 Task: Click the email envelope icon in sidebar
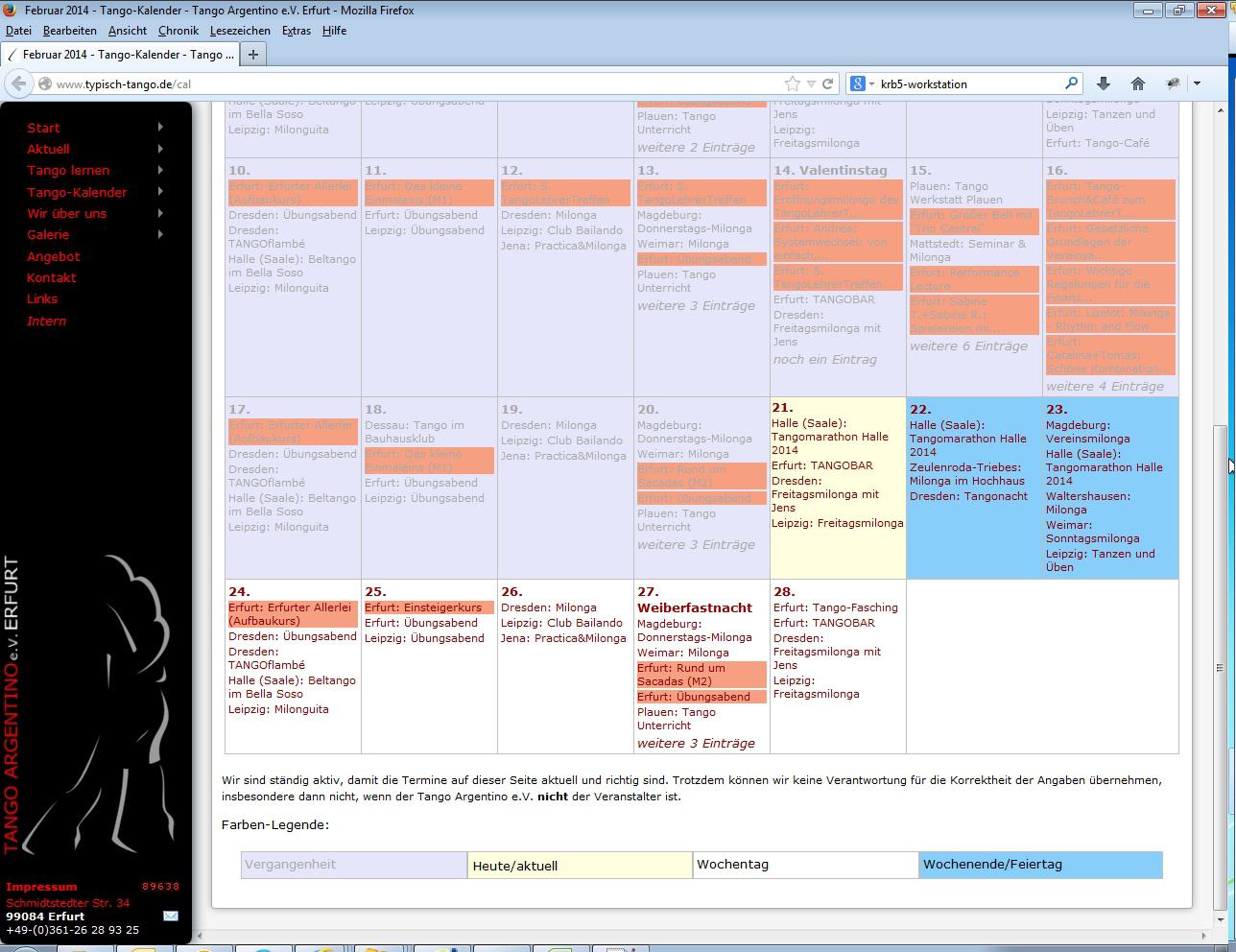(x=170, y=916)
